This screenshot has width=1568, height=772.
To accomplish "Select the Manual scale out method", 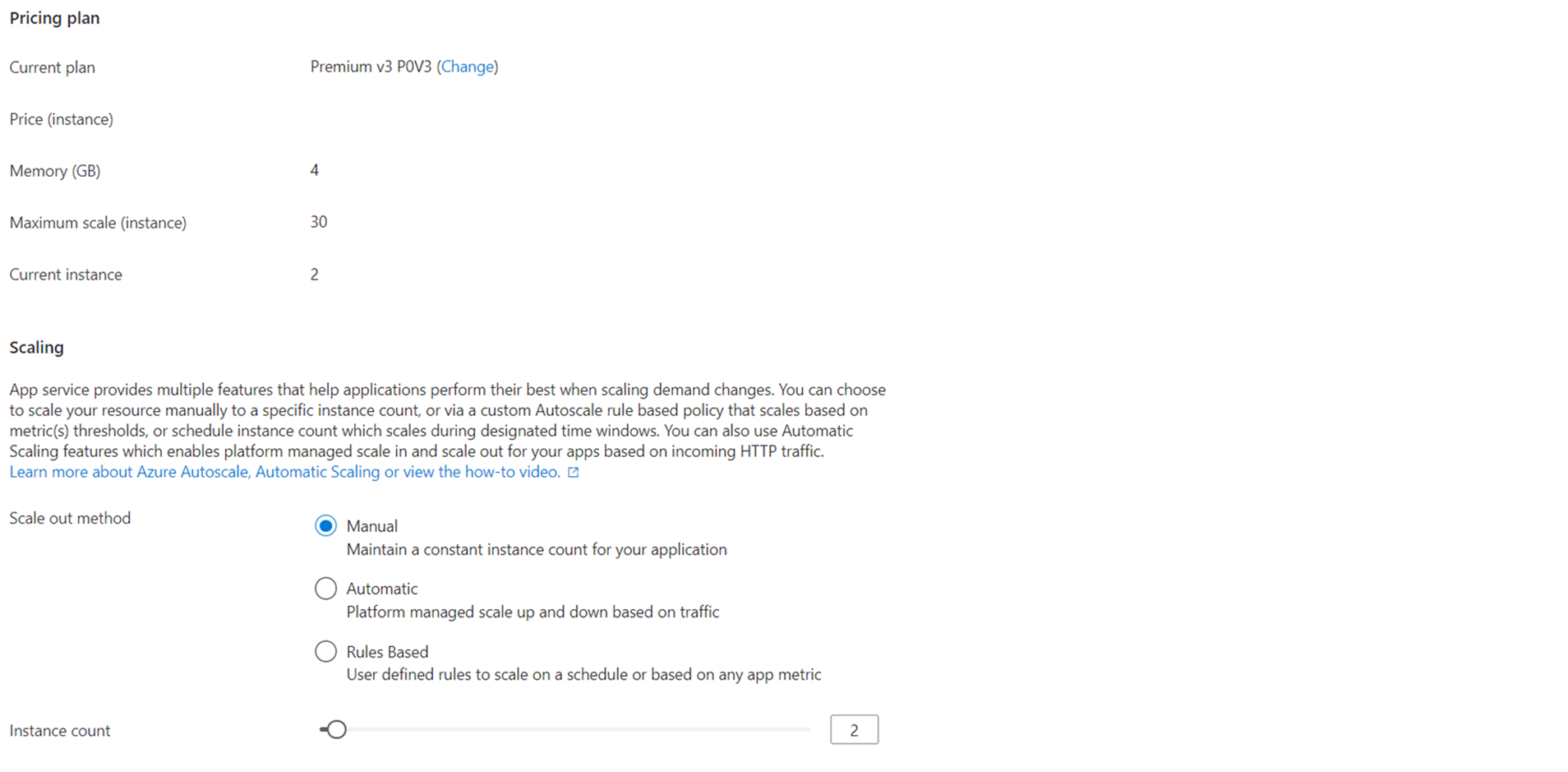I will pos(325,525).
